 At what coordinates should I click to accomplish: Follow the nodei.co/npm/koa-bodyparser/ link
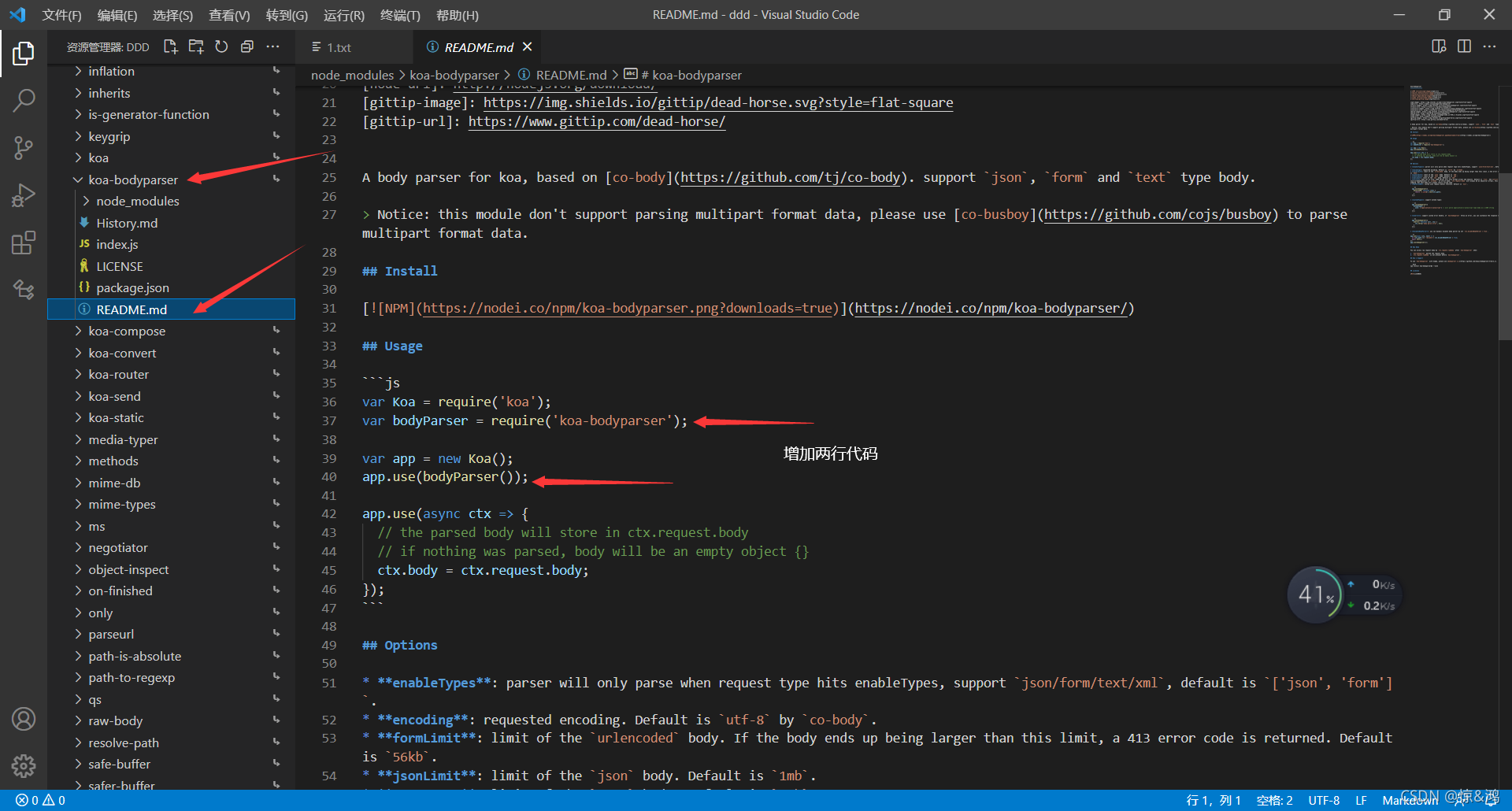pyautogui.click(x=991, y=308)
